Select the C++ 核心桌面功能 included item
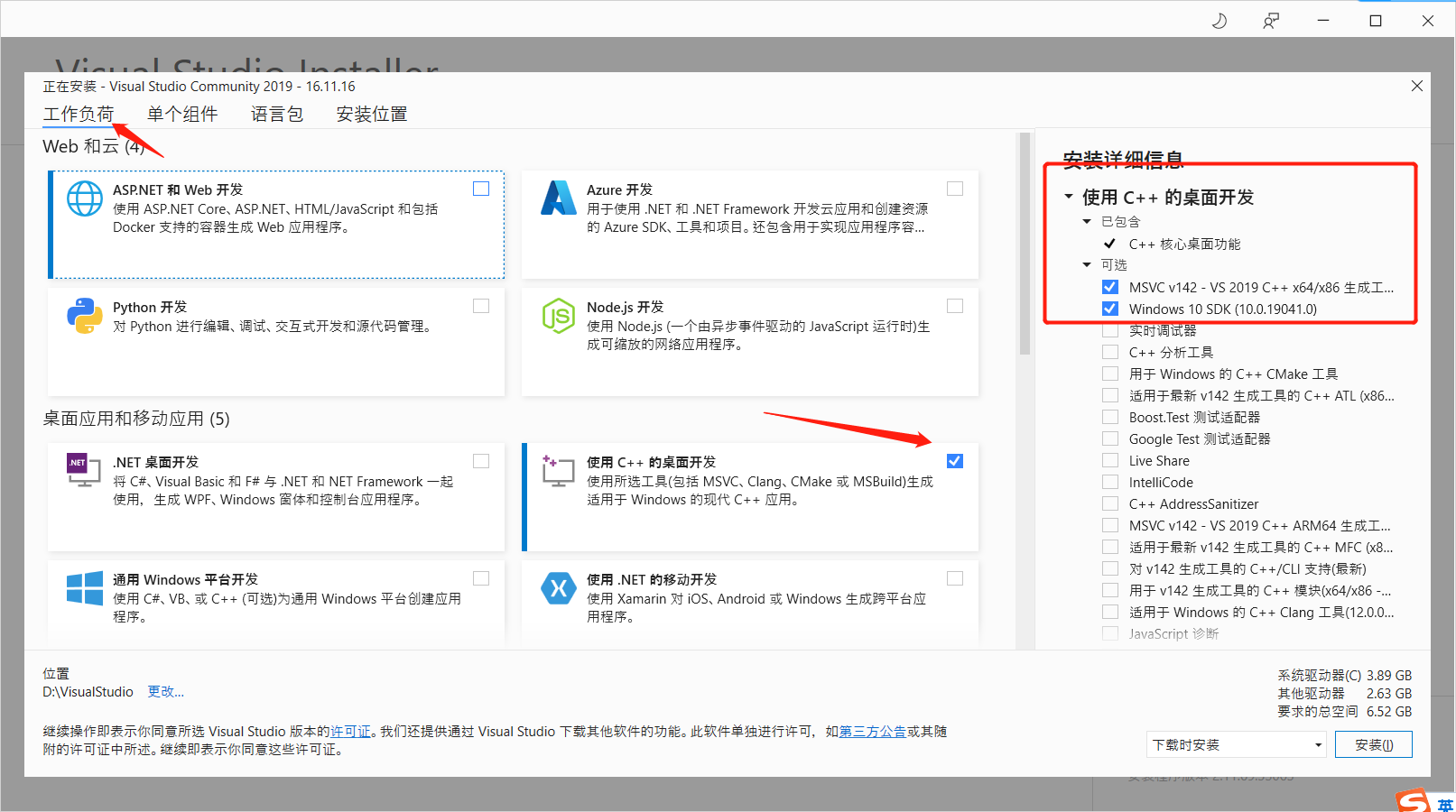Viewport: 1456px width, 812px height. tap(1184, 244)
